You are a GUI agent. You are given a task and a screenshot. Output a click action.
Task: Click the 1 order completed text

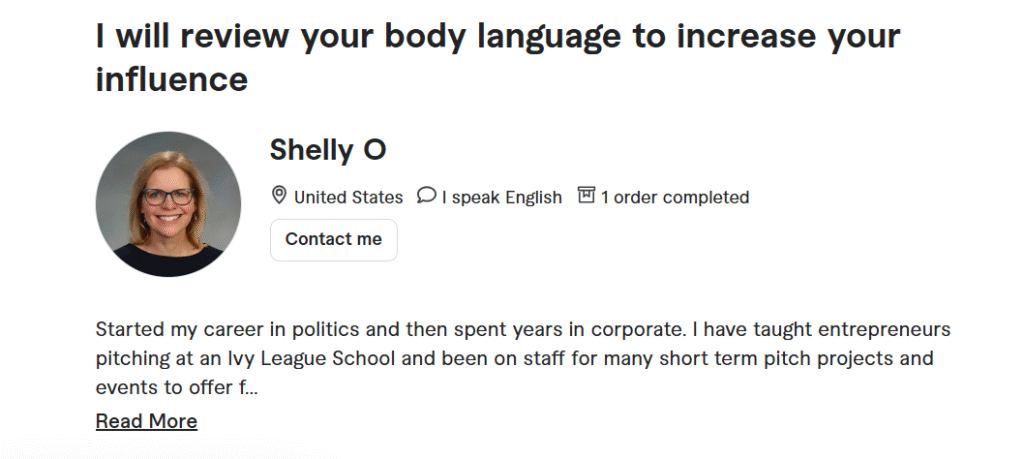coord(675,197)
